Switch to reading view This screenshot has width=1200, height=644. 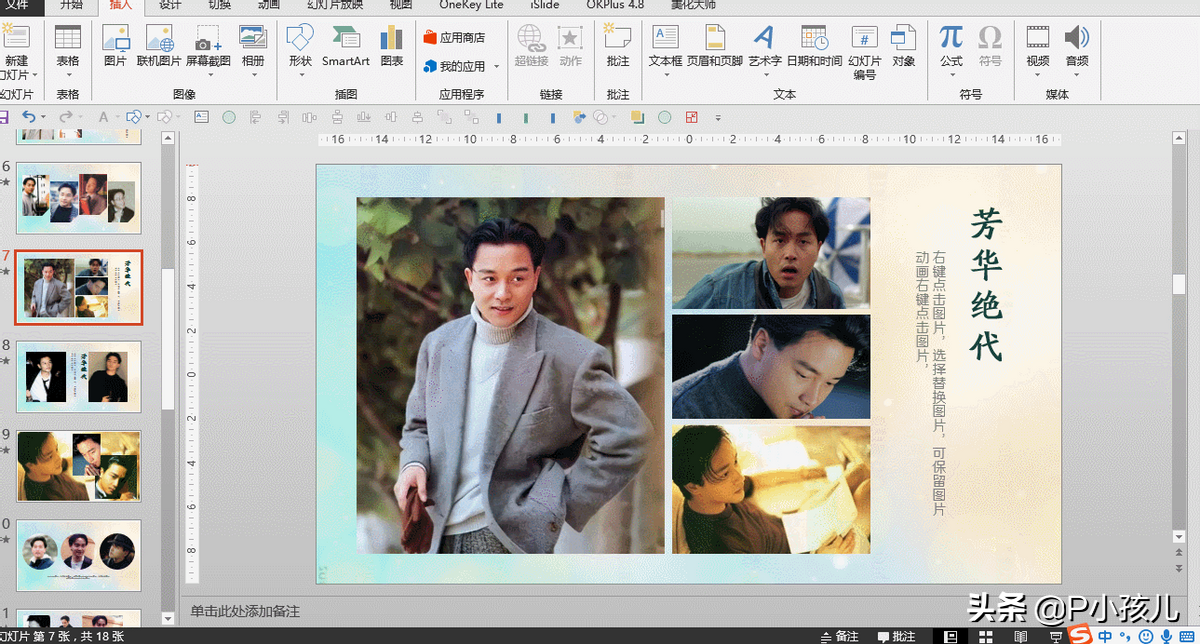click(x=1021, y=636)
